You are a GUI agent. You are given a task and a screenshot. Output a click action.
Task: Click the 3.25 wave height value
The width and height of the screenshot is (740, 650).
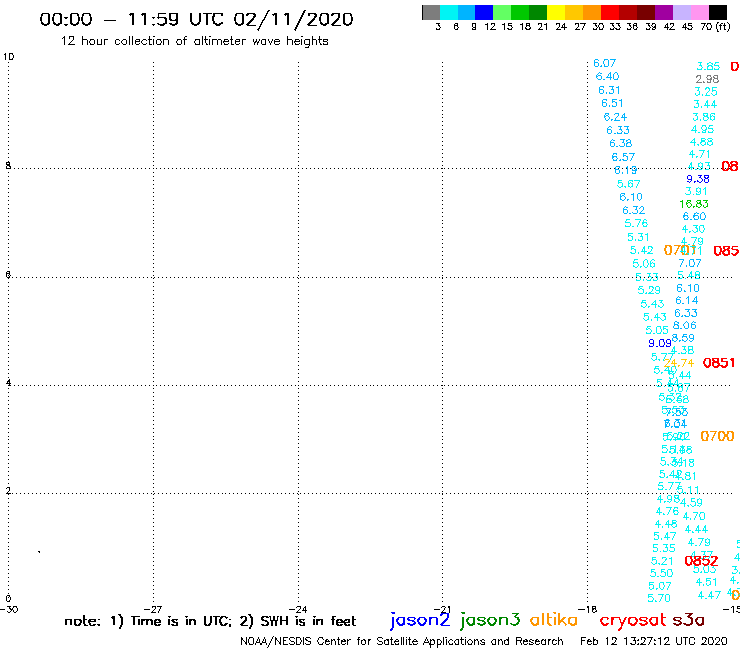point(706,92)
